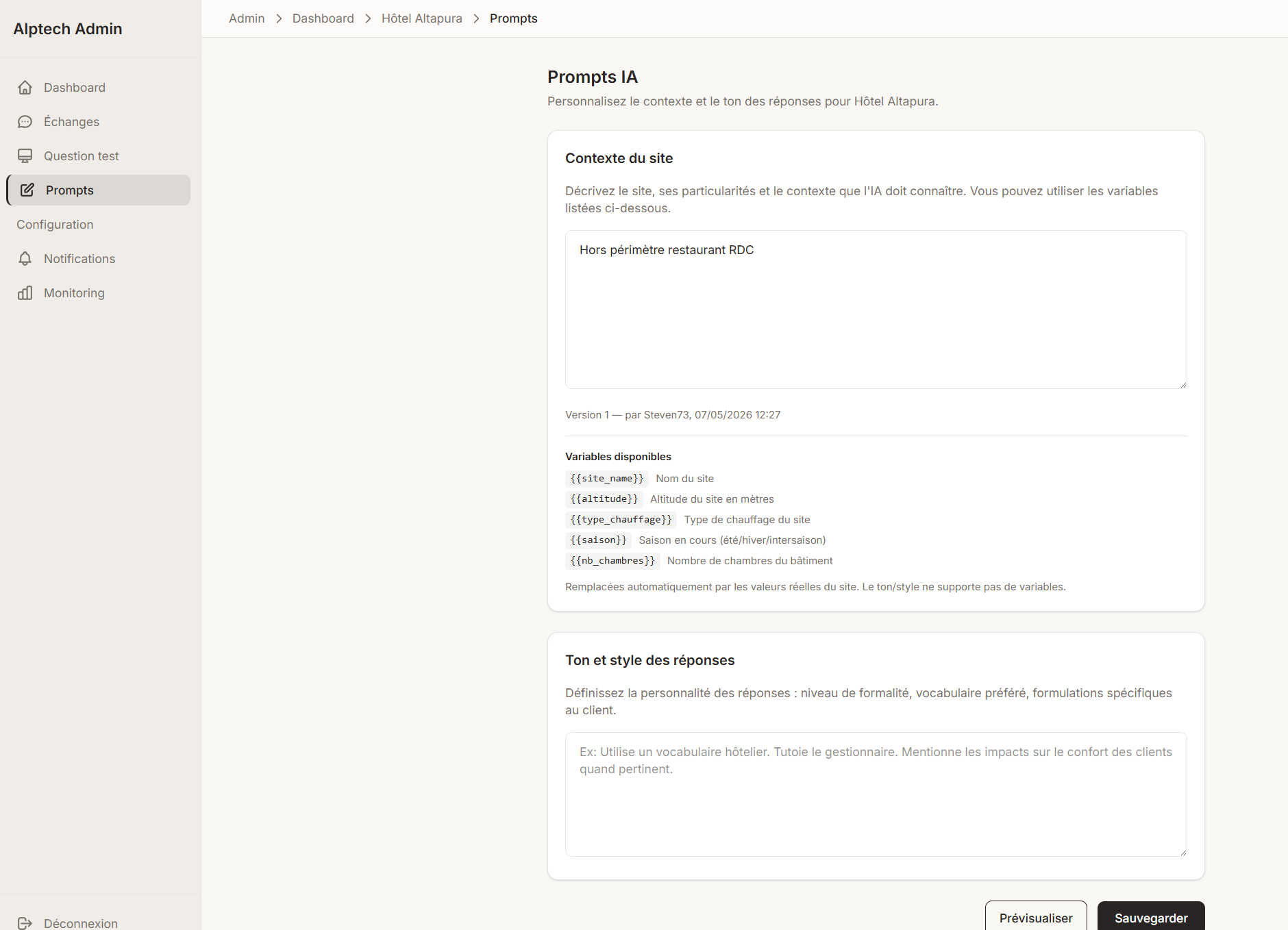Click the Altitude du site en mètres text

(712, 499)
